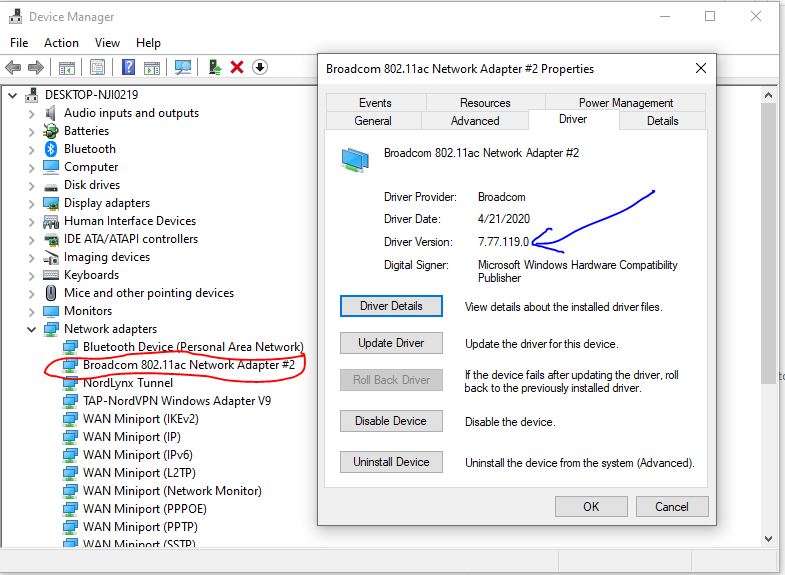
Task: Click Scan for hardware changes monitor icon
Action: (x=183, y=67)
